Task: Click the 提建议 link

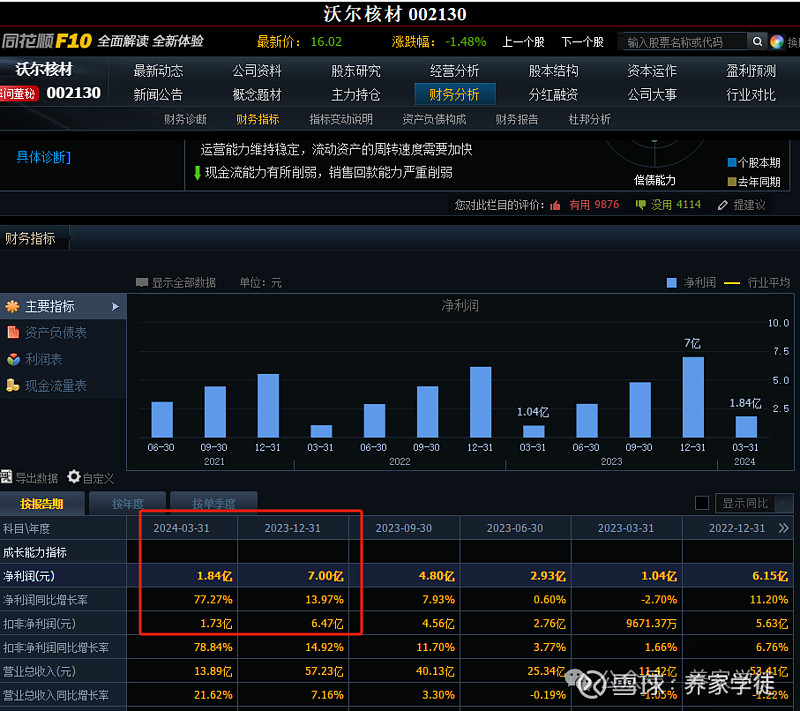Action: click(749, 205)
